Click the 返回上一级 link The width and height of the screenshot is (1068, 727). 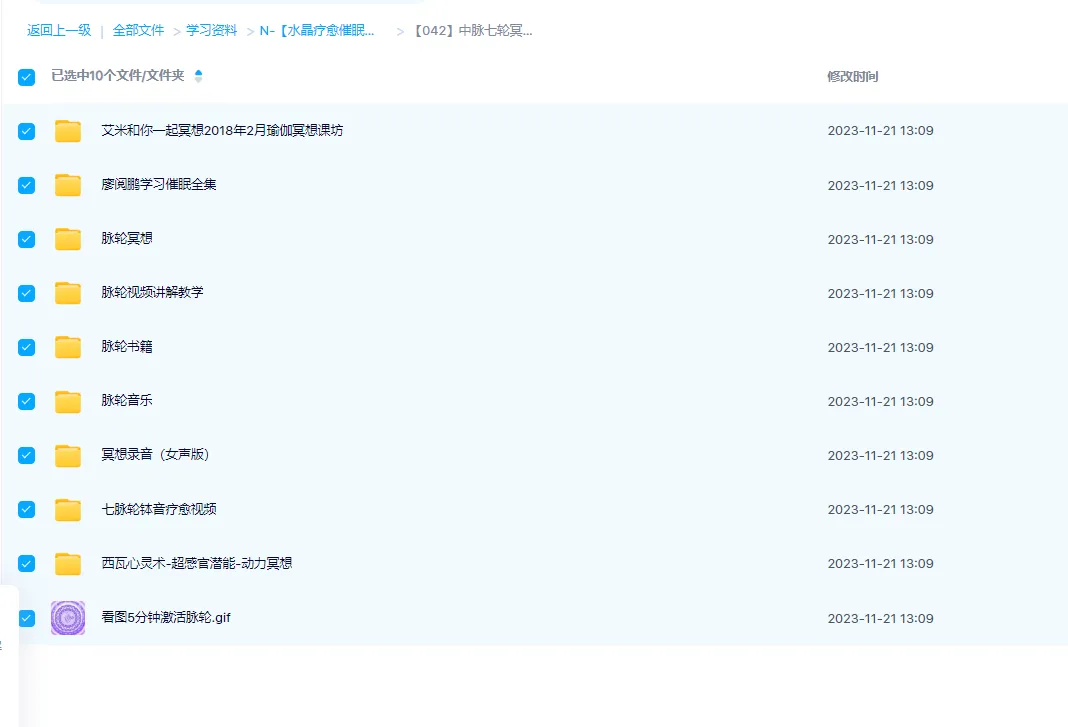pyautogui.click(x=59, y=30)
